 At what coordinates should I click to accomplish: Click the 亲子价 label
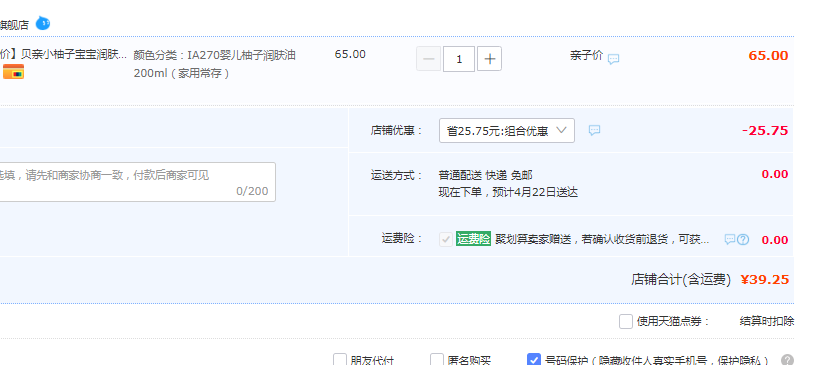586,55
